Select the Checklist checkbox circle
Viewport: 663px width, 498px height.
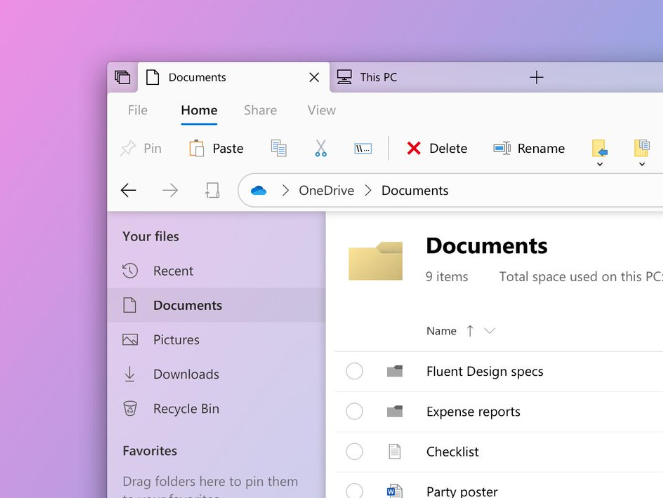(354, 451)
